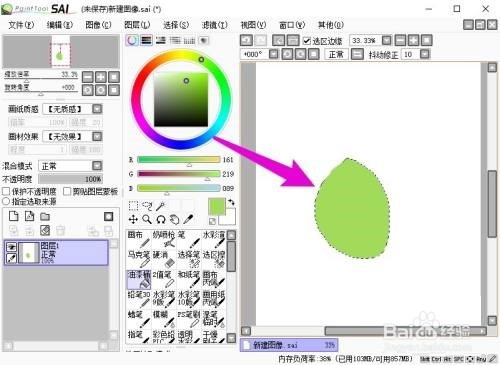
Task: Hide 图层1 using eye icon
Action: click(x=12, y=247)
